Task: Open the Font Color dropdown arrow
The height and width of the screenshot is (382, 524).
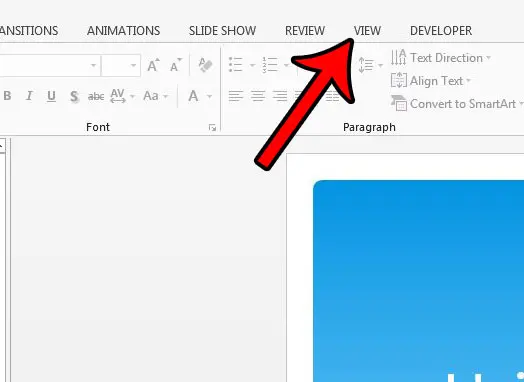Action: (x=210, y=97)
